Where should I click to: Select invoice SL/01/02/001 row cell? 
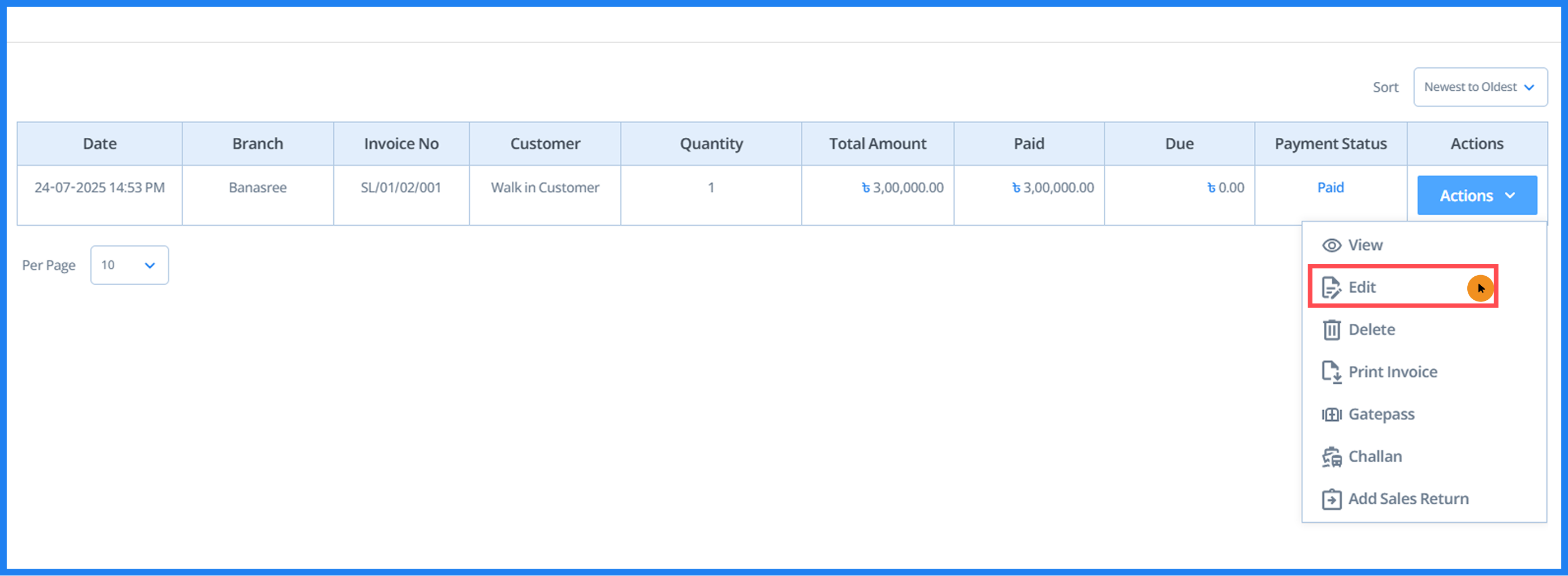400,188
